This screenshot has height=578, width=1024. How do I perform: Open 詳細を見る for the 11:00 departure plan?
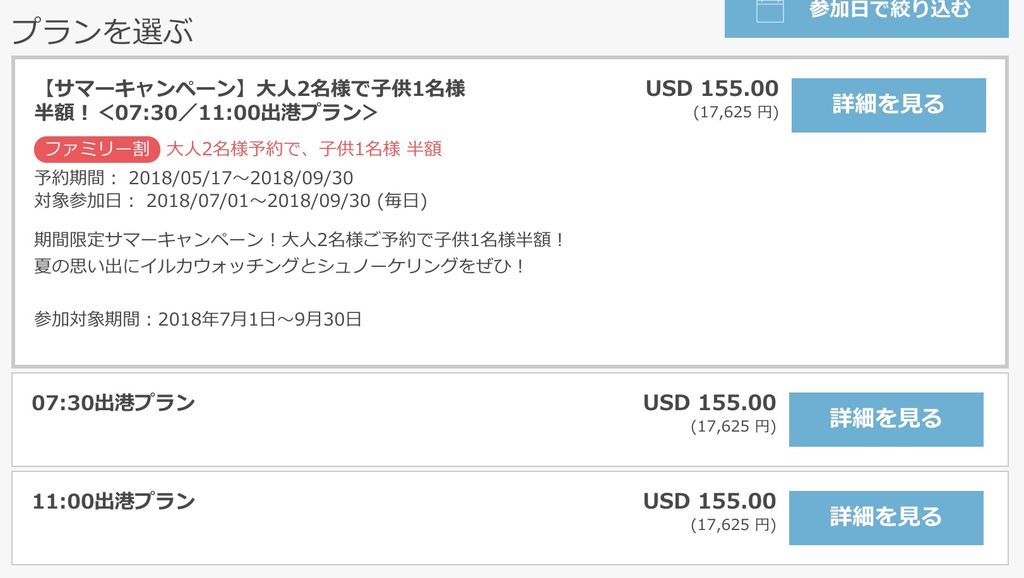(x=886, y=518)
